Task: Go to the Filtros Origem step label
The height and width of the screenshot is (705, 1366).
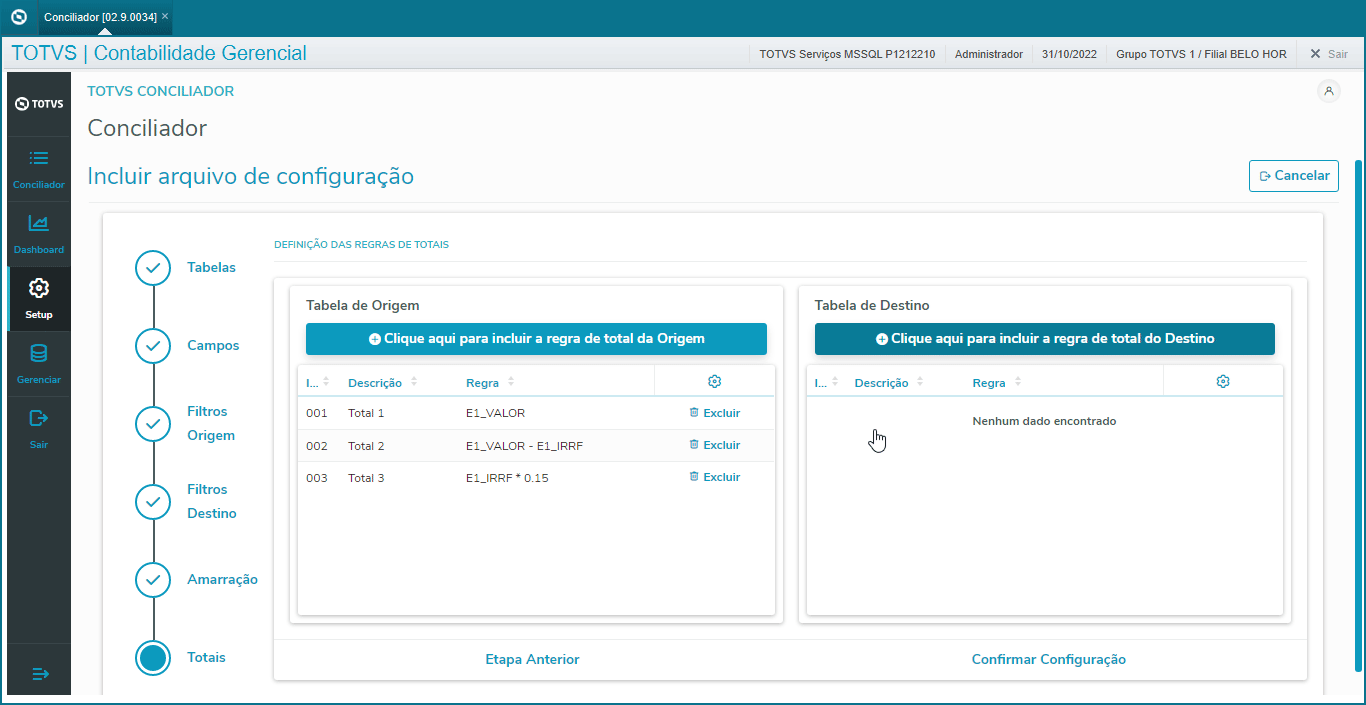Action: pos(211,424)
